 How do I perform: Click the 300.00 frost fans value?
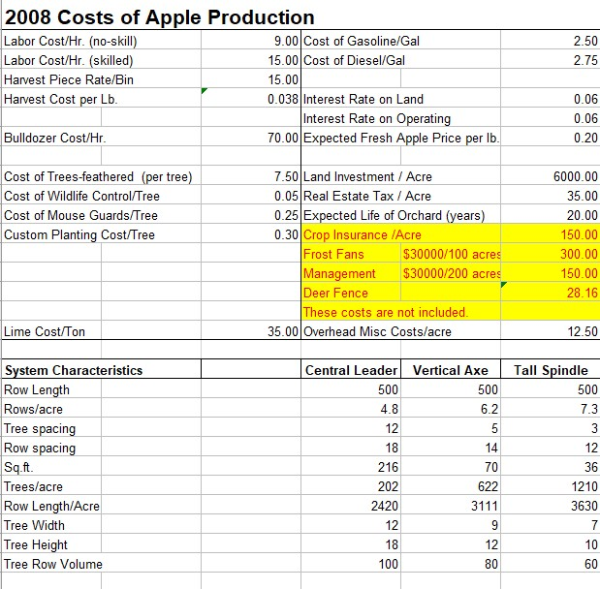pyautogui.click(x=579, y=254)
